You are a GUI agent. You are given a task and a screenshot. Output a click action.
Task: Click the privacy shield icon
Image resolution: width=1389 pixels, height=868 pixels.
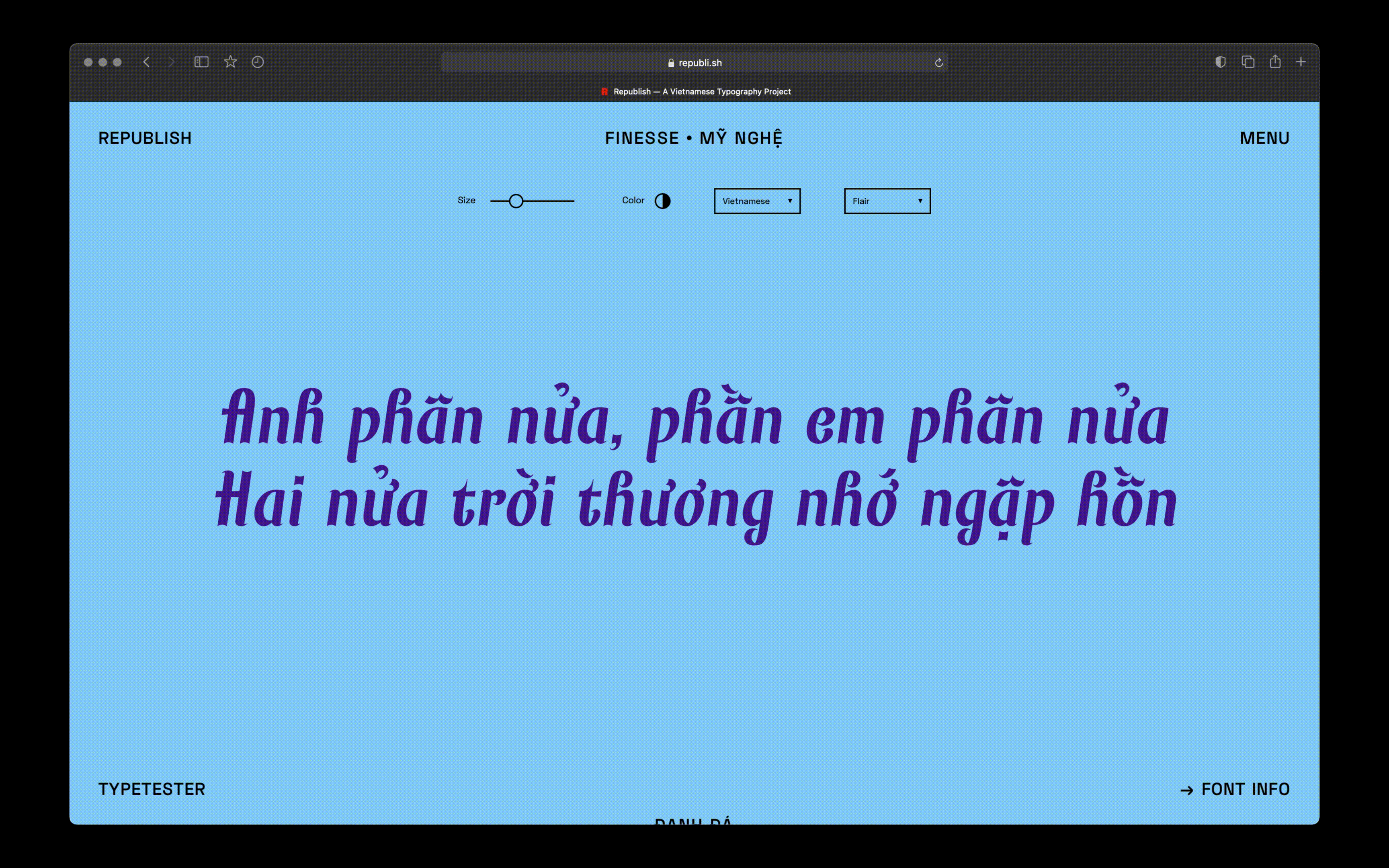pos(1220,62)
